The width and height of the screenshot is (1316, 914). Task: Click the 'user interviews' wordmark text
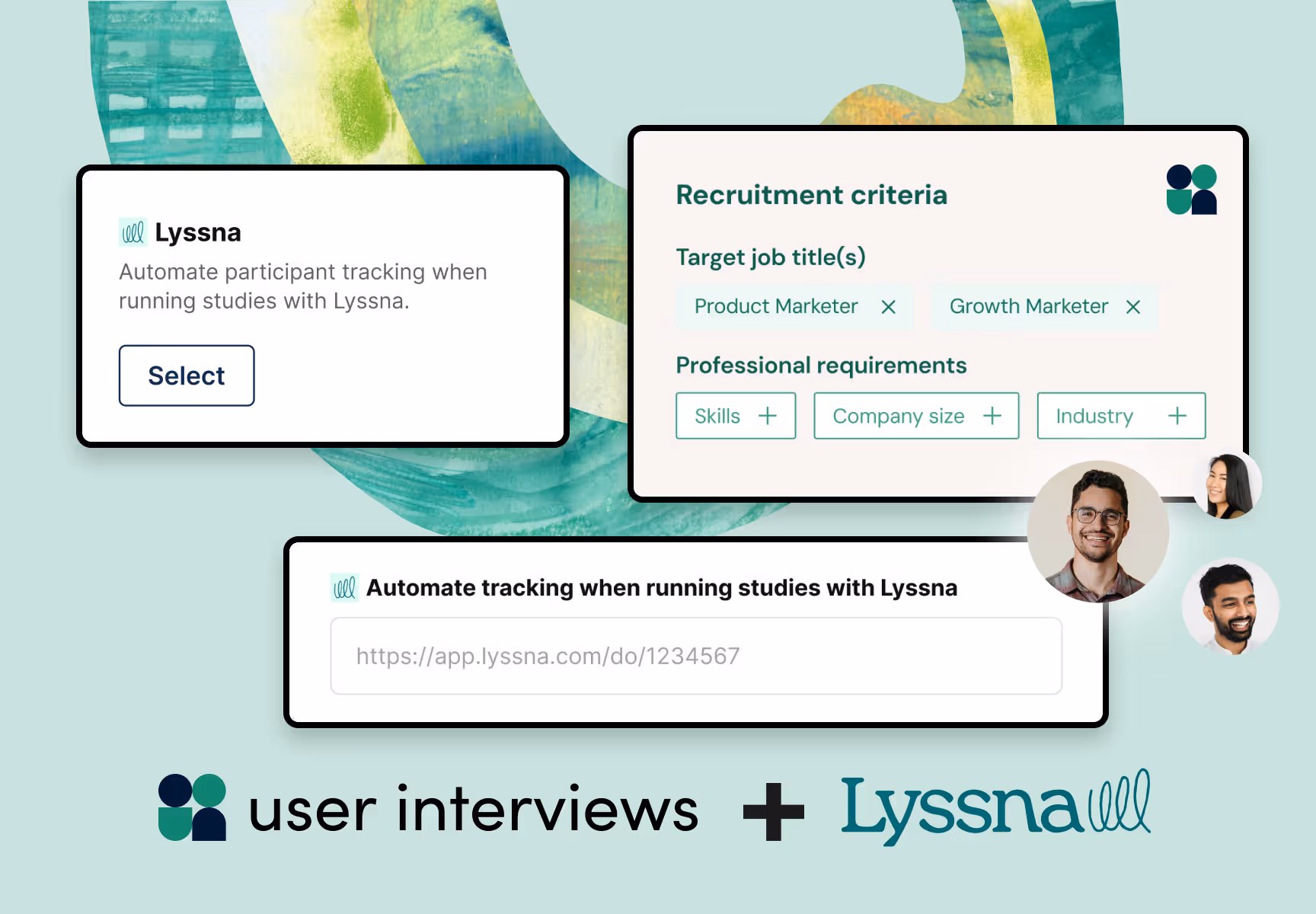pyautogui.click(x=473, y=810)
